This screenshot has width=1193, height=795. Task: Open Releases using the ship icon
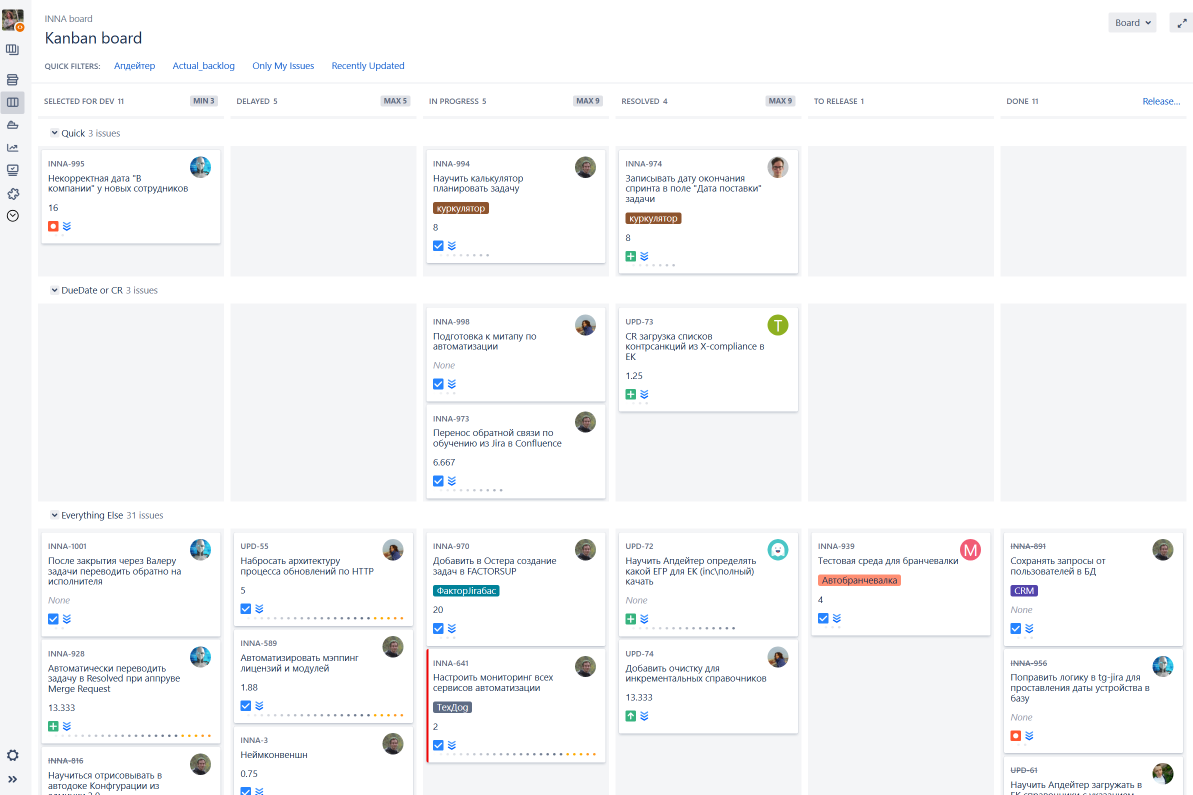(12, 124)
